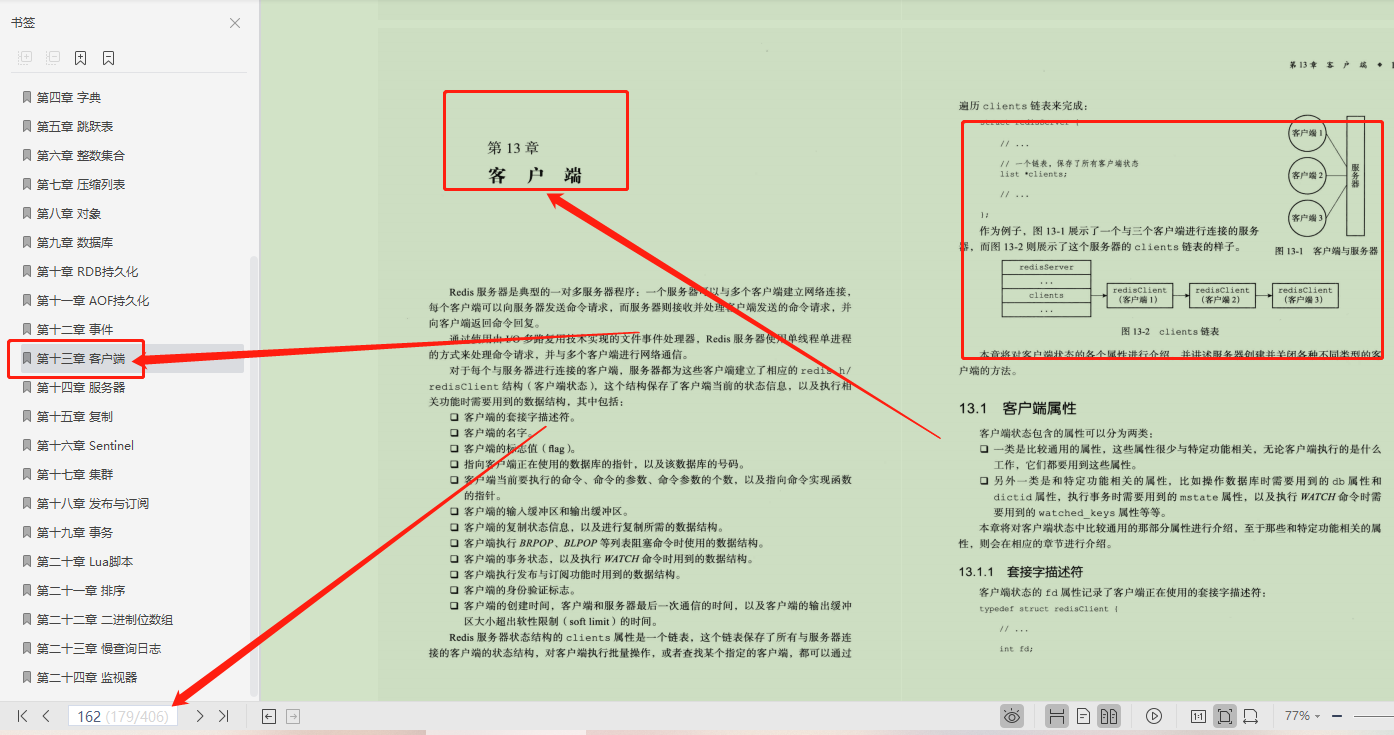This screenshot has height=735, width=1394.
Task: Click the 图13-1 客户端与服务器 figure caption
Action: tap(1326, 251)
